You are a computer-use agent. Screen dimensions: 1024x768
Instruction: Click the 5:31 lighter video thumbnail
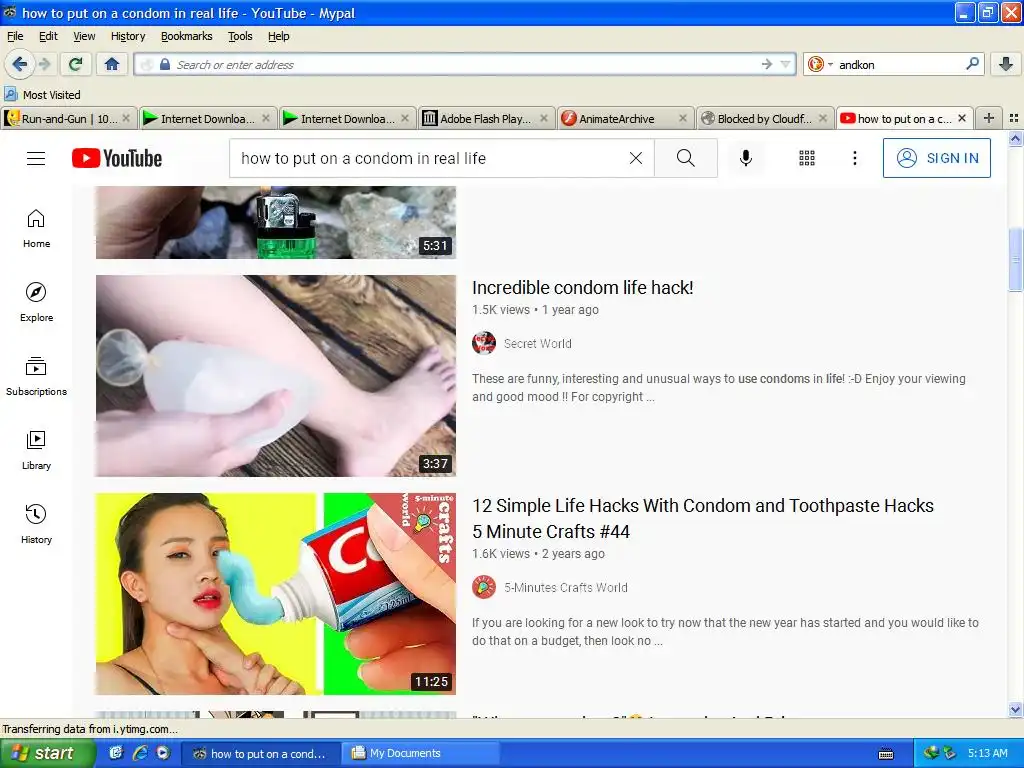(x=276, y=222)
